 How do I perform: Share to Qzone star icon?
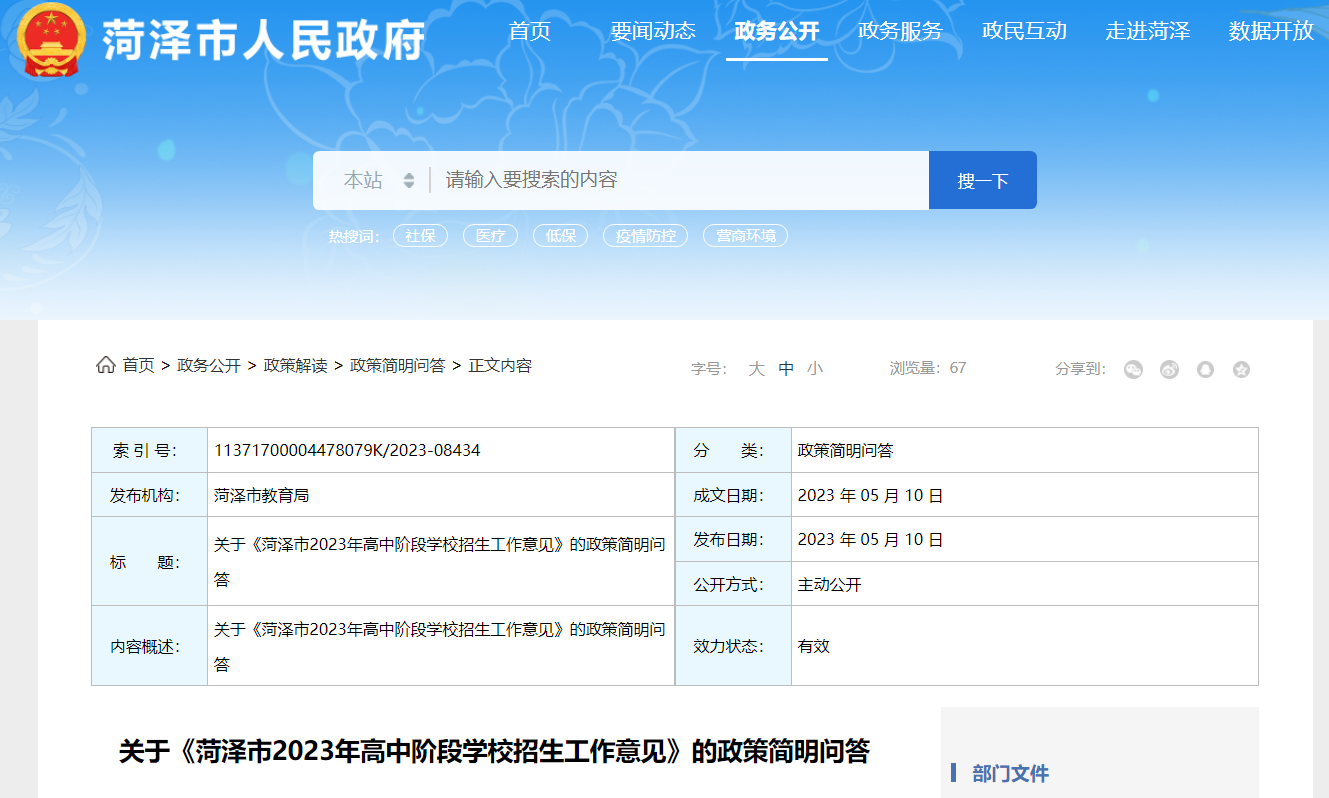click(x=1241, y=369)
